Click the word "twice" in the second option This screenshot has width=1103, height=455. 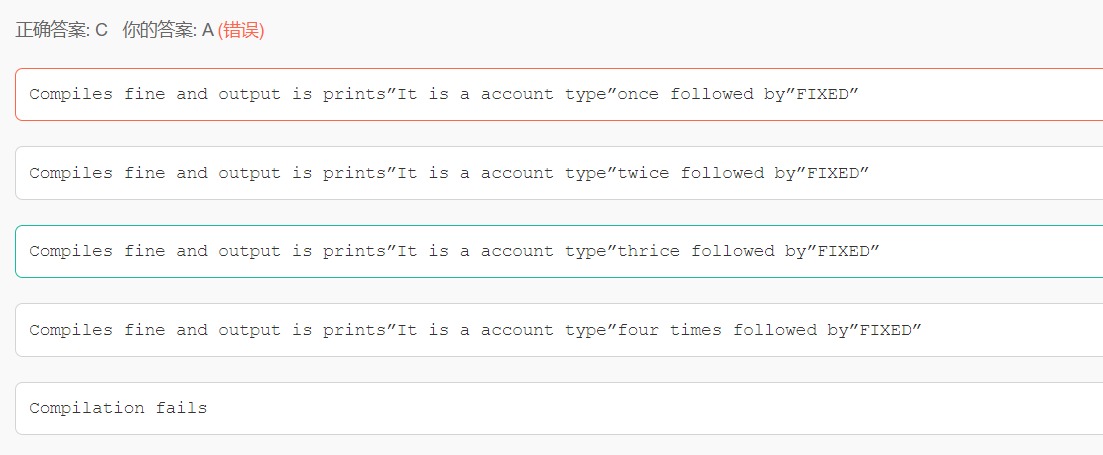[644, 173]
